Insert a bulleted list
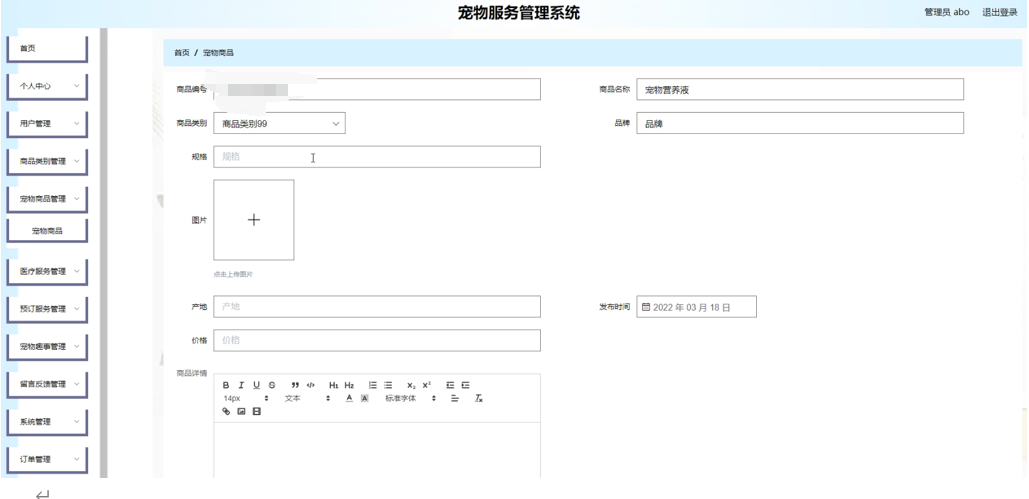The width and height of the screenshot is (1029, 499). [x=388, y=385]
